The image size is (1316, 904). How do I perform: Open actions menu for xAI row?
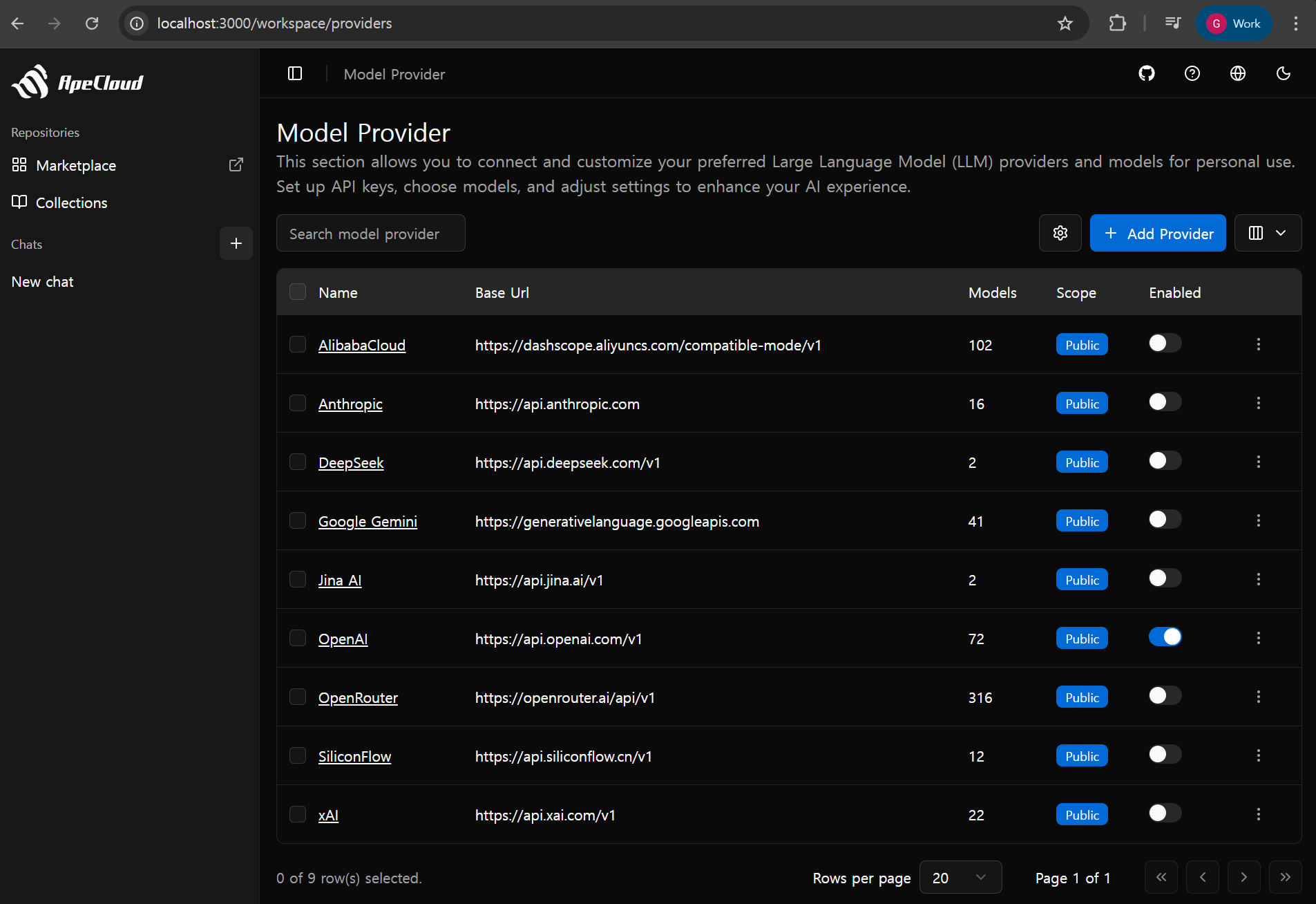[1259, 814]
